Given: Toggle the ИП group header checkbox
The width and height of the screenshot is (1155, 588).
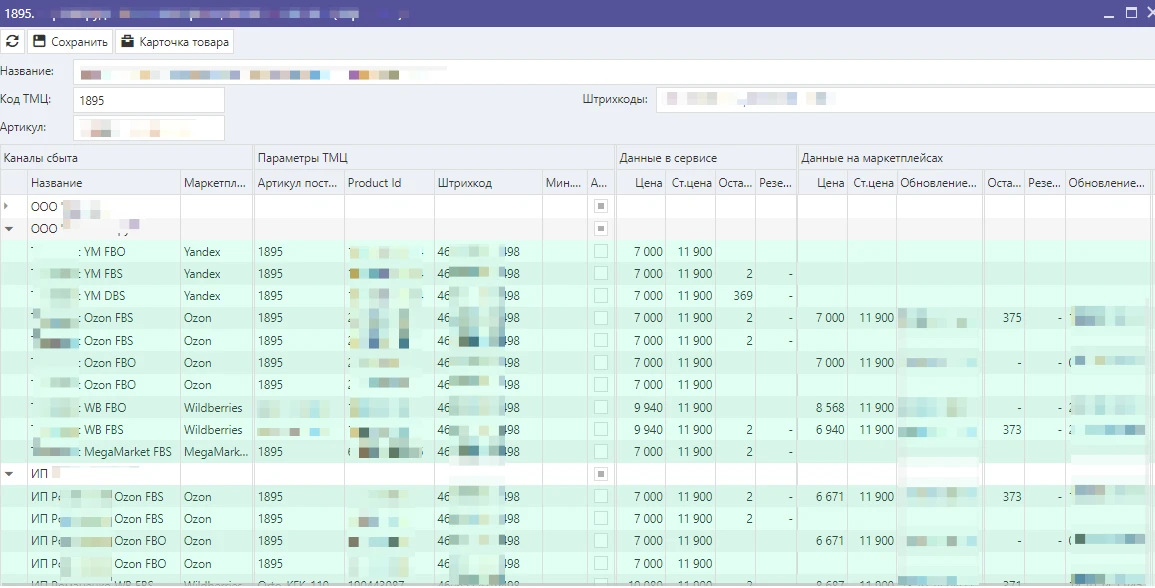Looking at the screenshot, I should click(600, 474).
